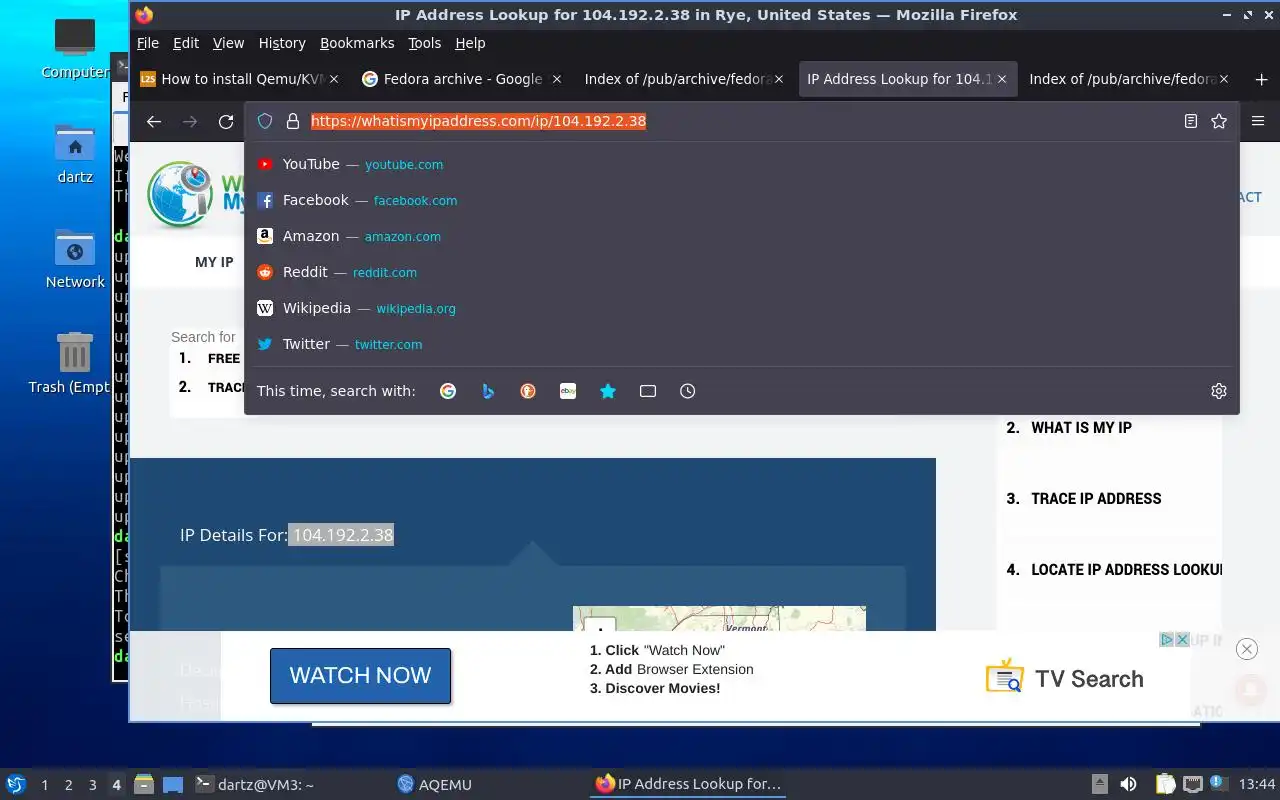
Task: Search with Google this time
Action: [448, 391]
